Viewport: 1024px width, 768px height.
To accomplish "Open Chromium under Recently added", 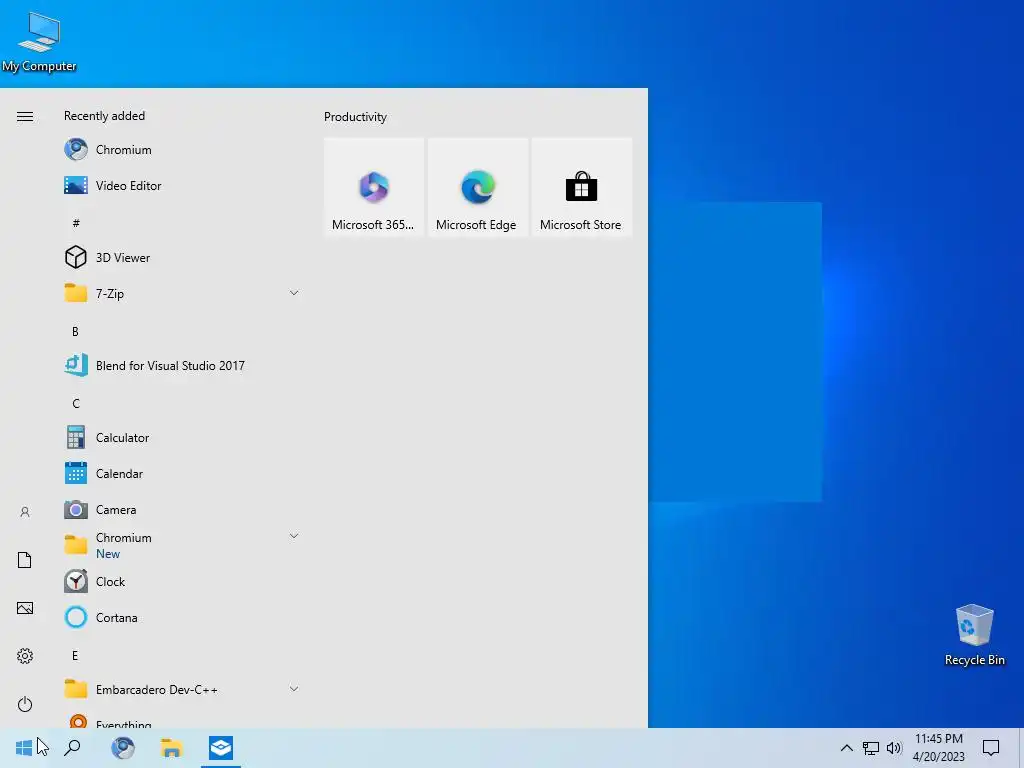I will pos(182,150).
